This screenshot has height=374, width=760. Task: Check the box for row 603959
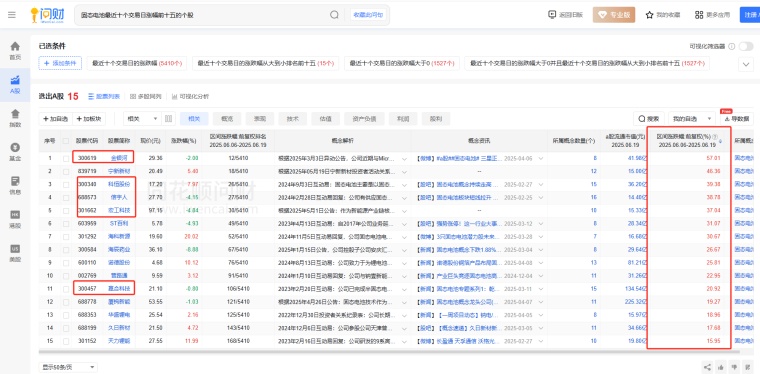pos(66,223)
